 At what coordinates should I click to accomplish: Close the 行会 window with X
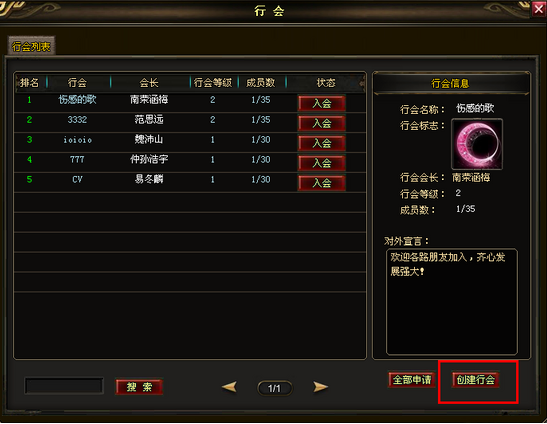coord(539,9)
